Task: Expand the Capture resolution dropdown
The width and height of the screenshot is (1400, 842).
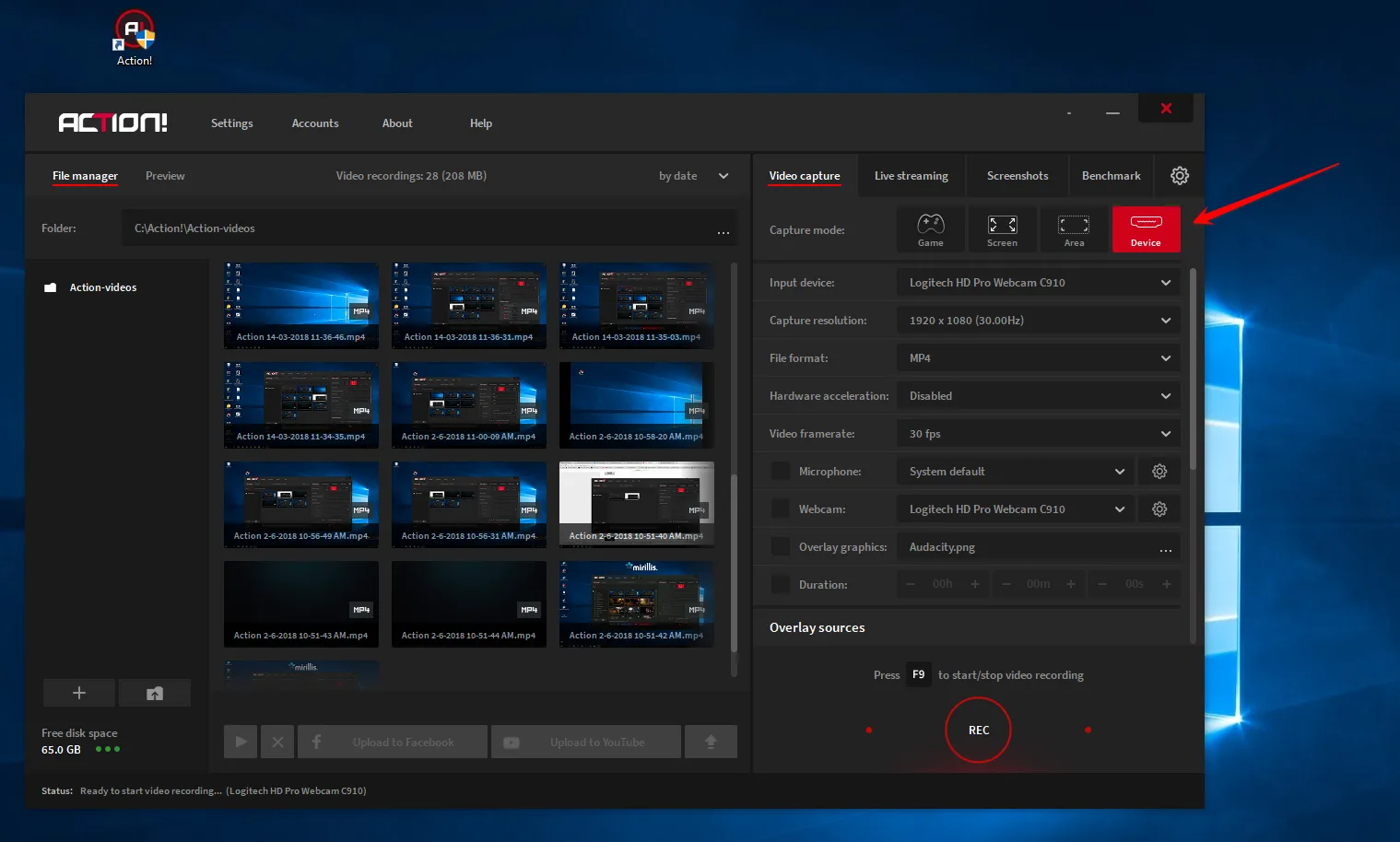Action: click(x=1038, y=321)
